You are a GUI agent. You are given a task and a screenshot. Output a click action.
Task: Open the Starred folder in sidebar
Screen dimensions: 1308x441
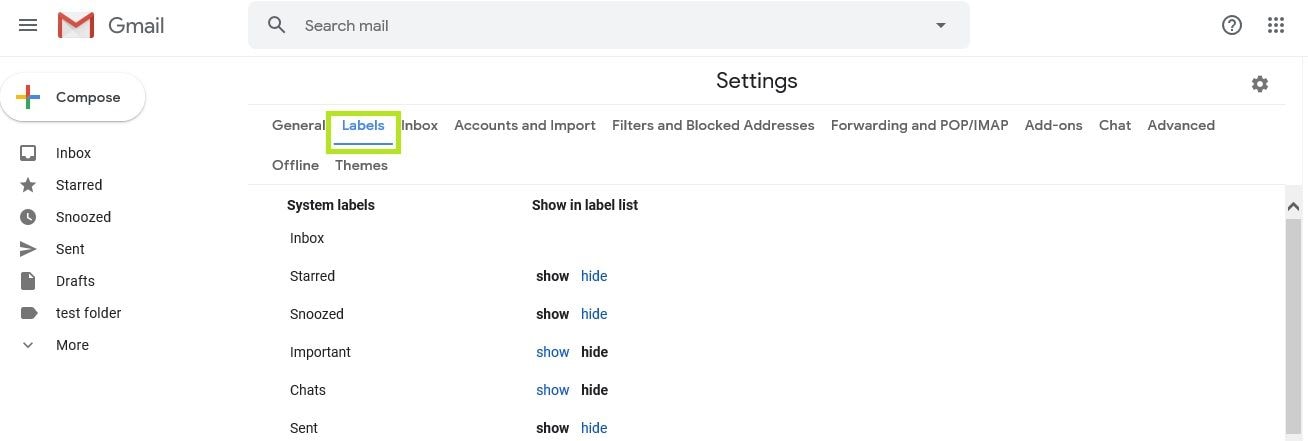(x=78, y=185)
